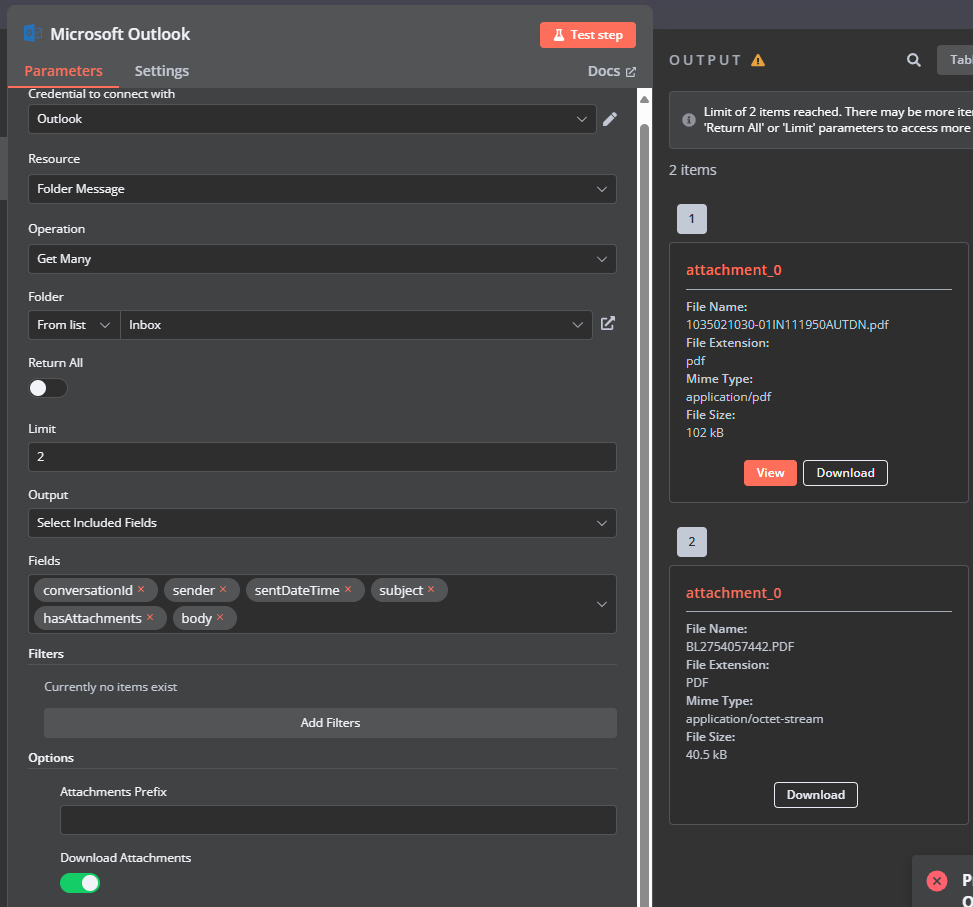Screen dimensions: 973x907
Task: Open the Resource Folder Message dropdown
Action: (322, 189)
